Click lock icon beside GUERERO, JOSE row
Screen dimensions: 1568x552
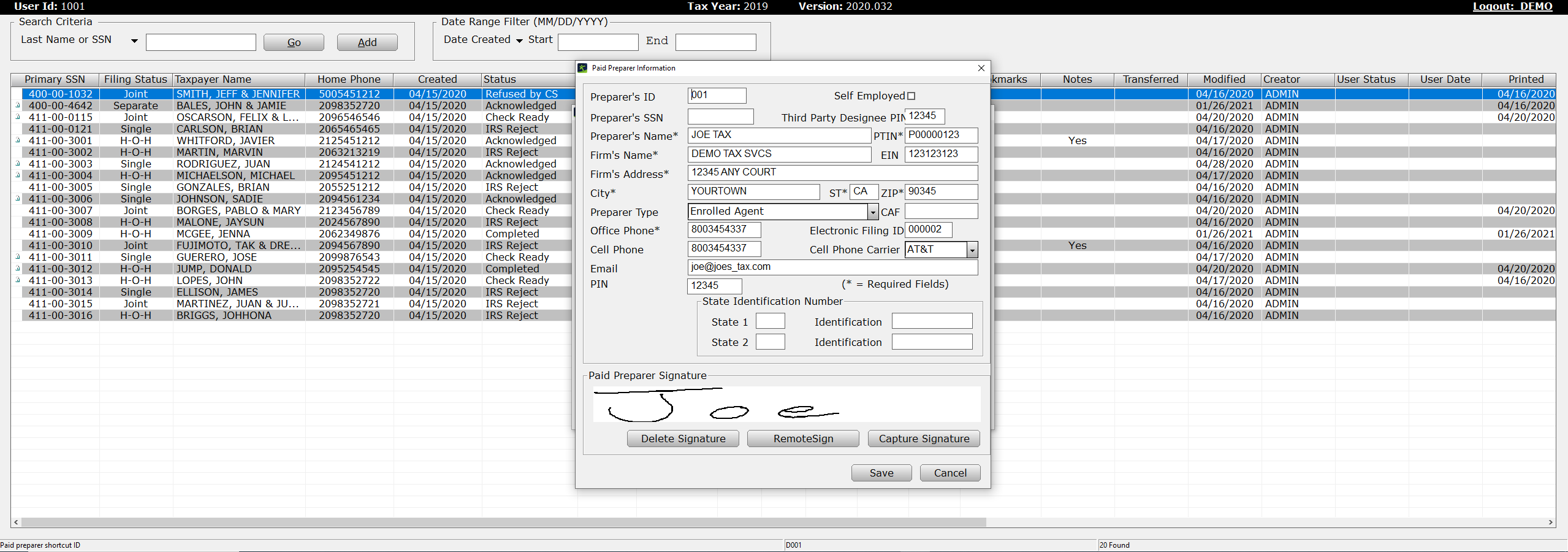18,257
